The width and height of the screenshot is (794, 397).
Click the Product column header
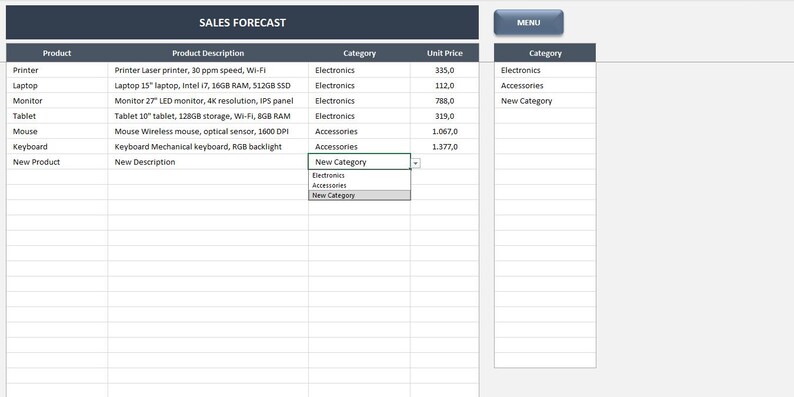coord(57,53)
